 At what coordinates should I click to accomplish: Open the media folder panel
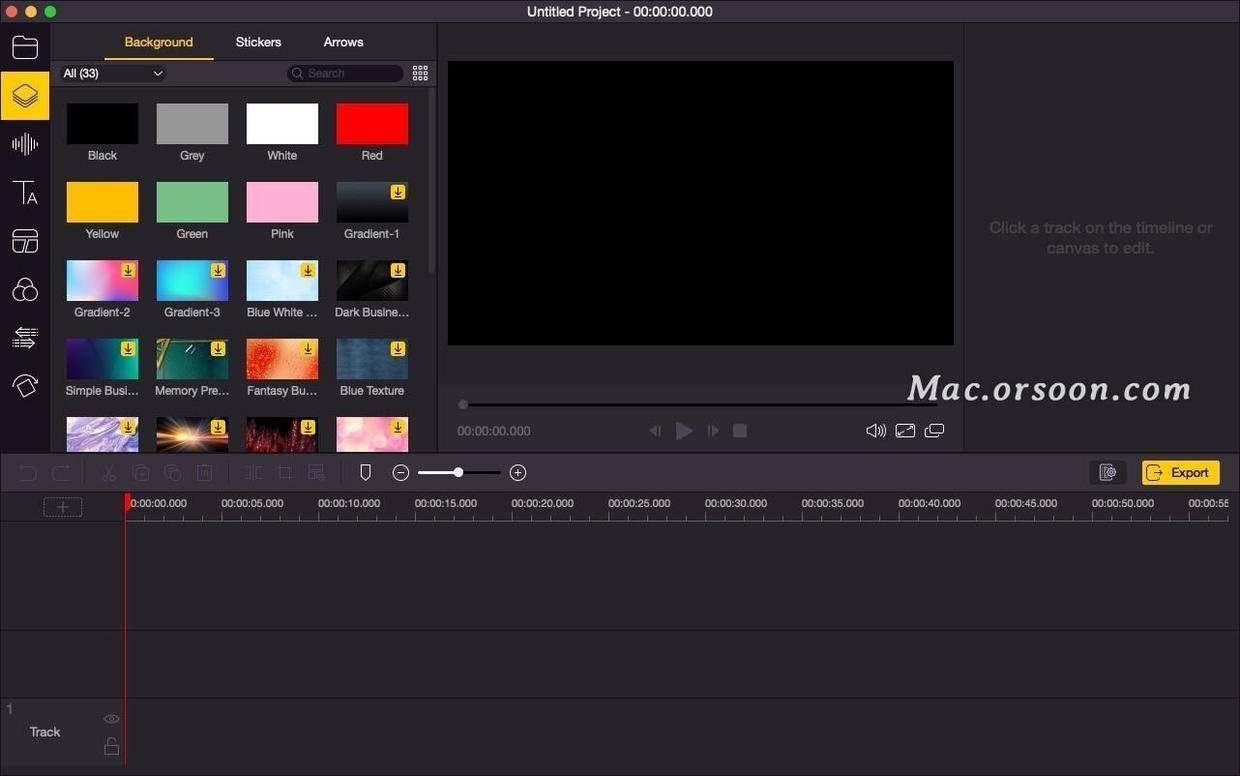(x=25, y=47)
